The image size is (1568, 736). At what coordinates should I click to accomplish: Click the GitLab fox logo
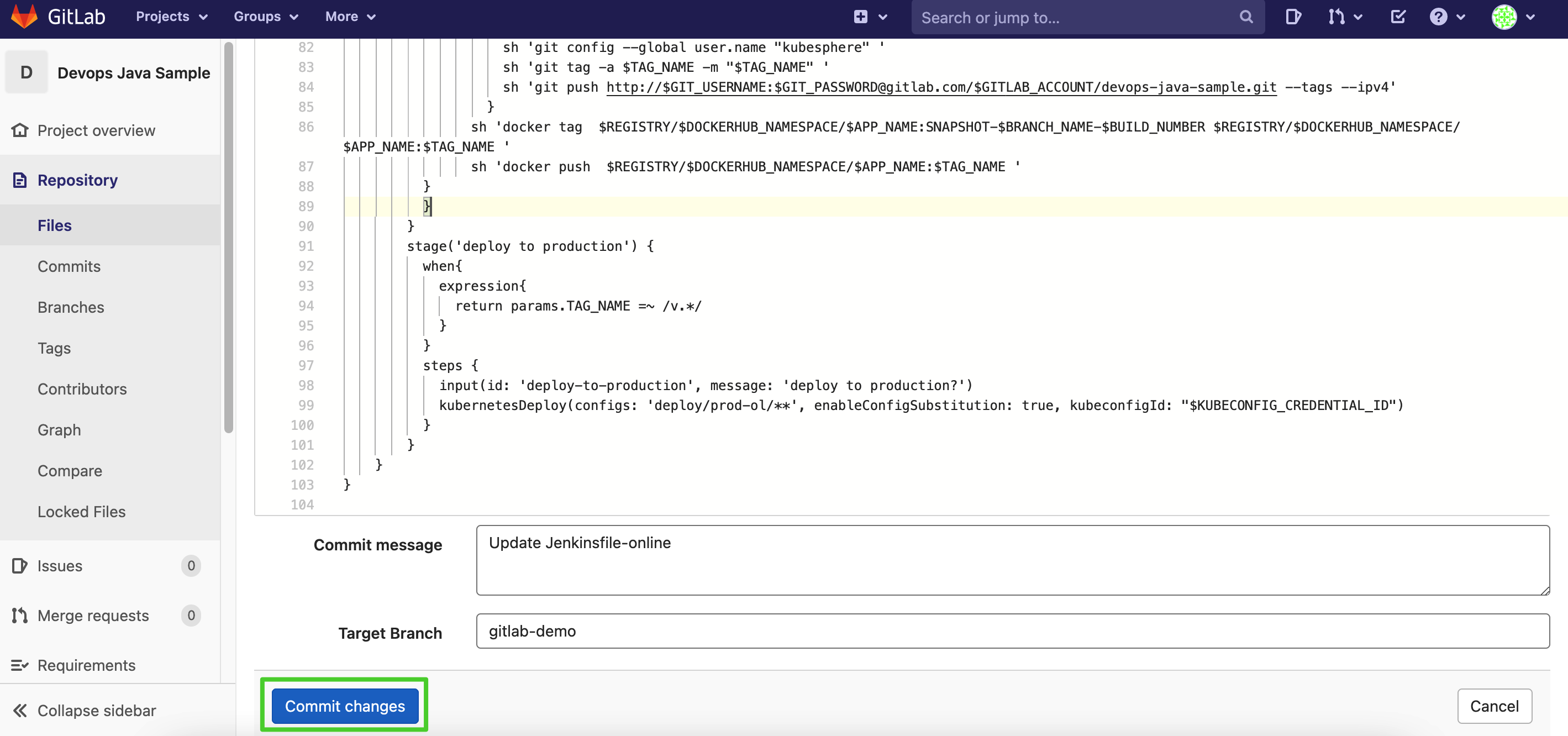(x=24, y=17)
